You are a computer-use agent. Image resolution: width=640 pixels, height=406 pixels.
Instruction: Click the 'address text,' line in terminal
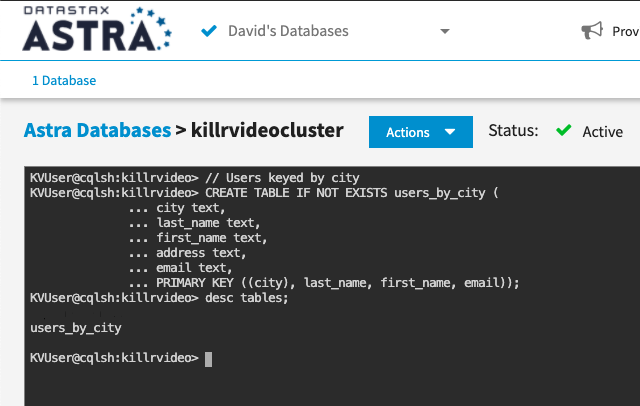(201, 253)
